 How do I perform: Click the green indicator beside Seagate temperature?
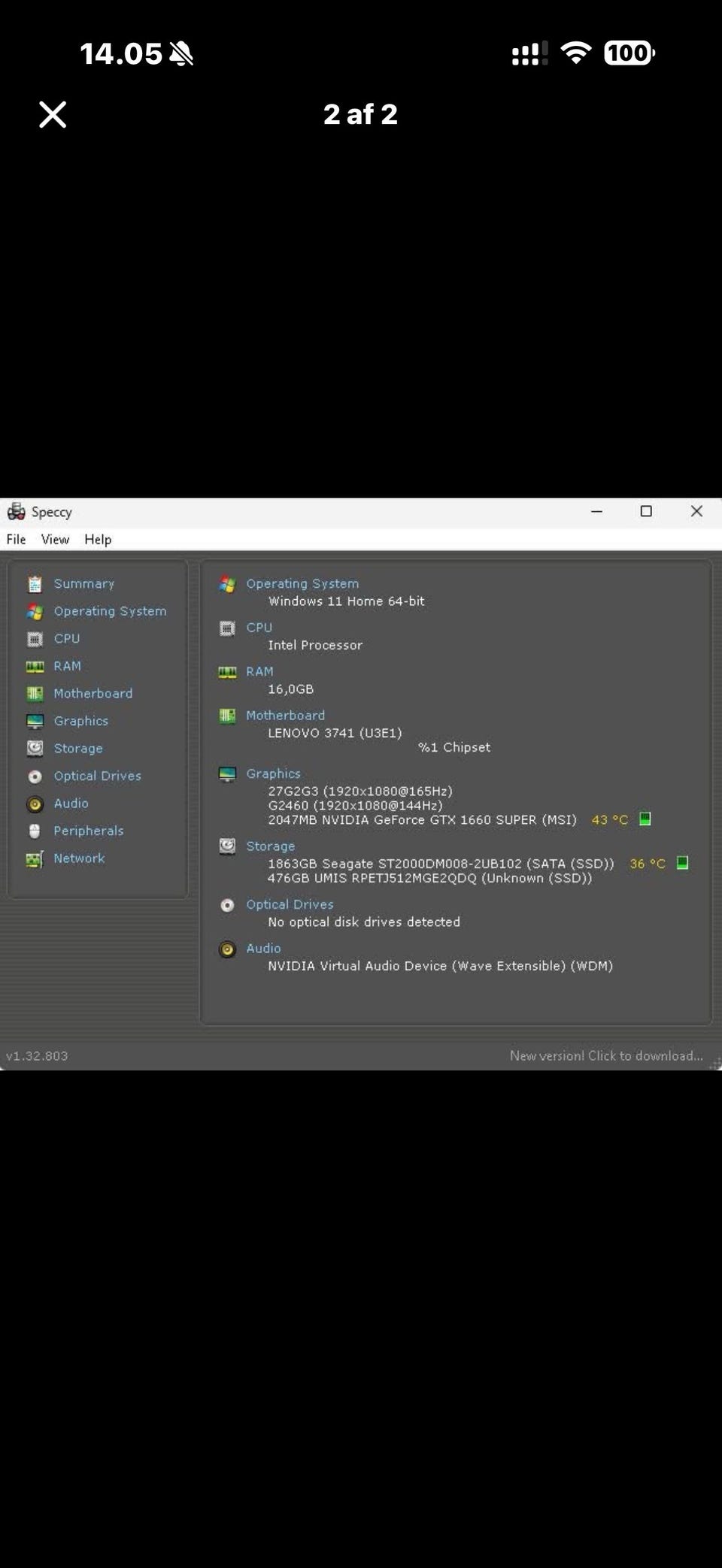click(682, 863)
